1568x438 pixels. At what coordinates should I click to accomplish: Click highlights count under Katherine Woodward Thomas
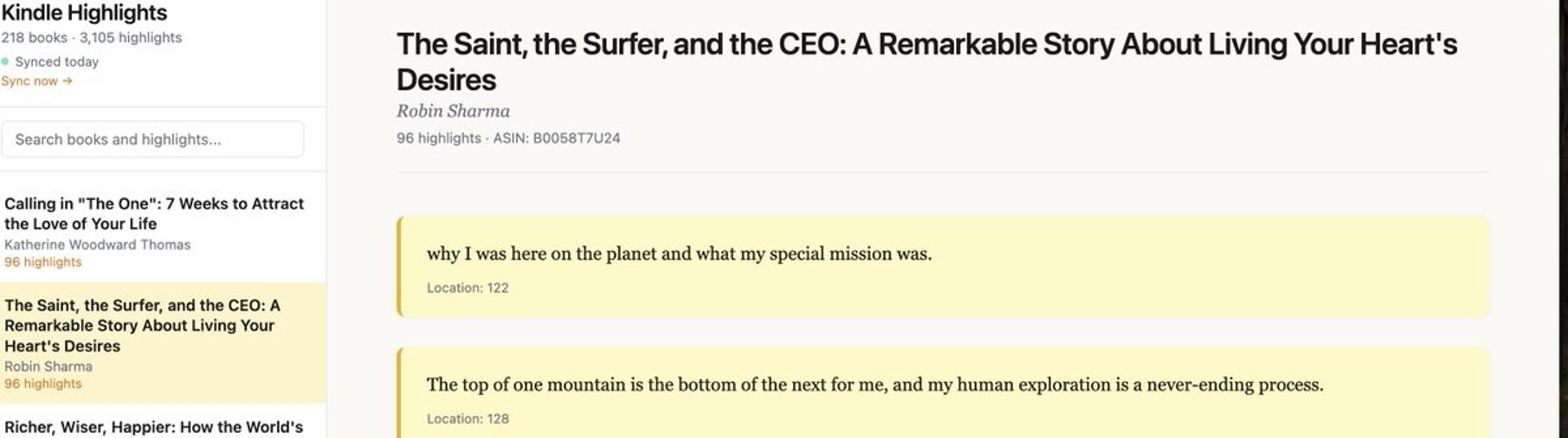[43, 262]
